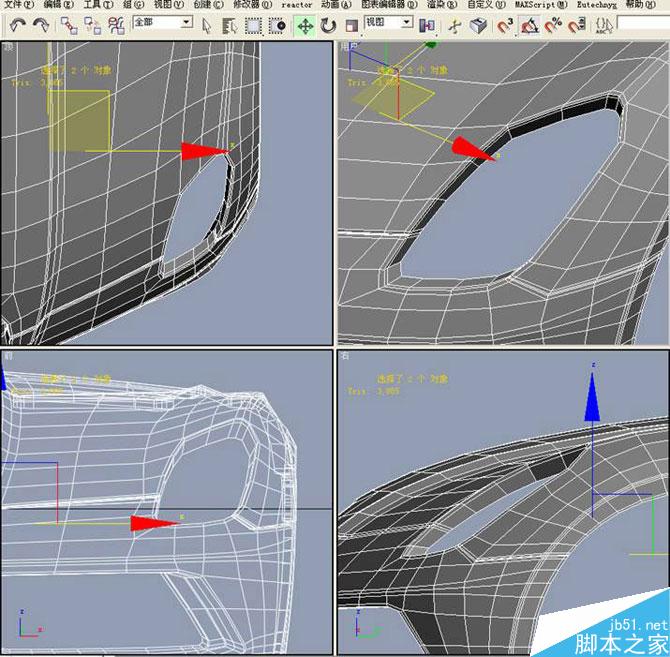Pick the Select Object arrow tool
The image size is (670, 657).
pos(207,26)
